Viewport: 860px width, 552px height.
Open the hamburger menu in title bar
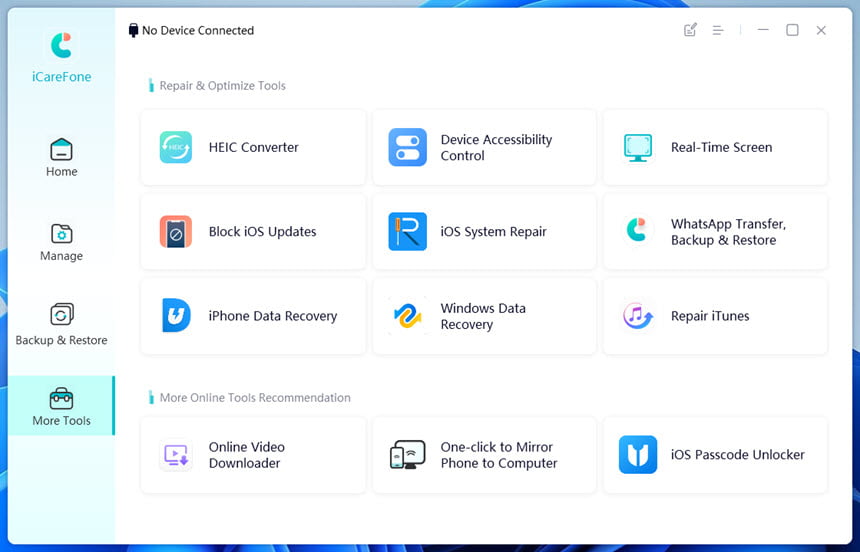pyautogui.click(x=717, y=30)
